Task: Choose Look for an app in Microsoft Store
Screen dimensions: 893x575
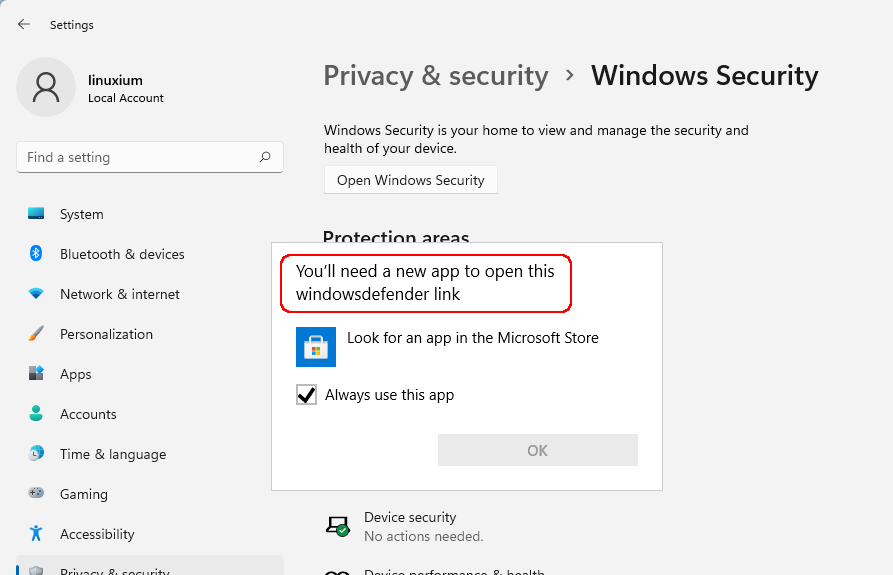Action: pyautogui.click(x=447, y=347)
